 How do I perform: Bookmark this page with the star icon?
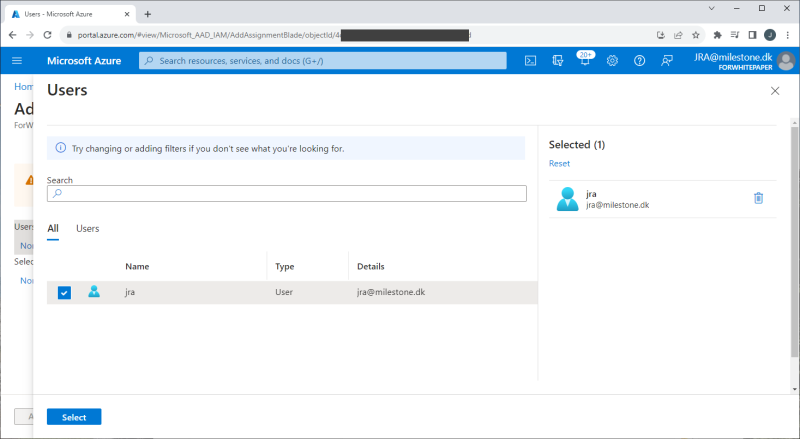point(697,35)
